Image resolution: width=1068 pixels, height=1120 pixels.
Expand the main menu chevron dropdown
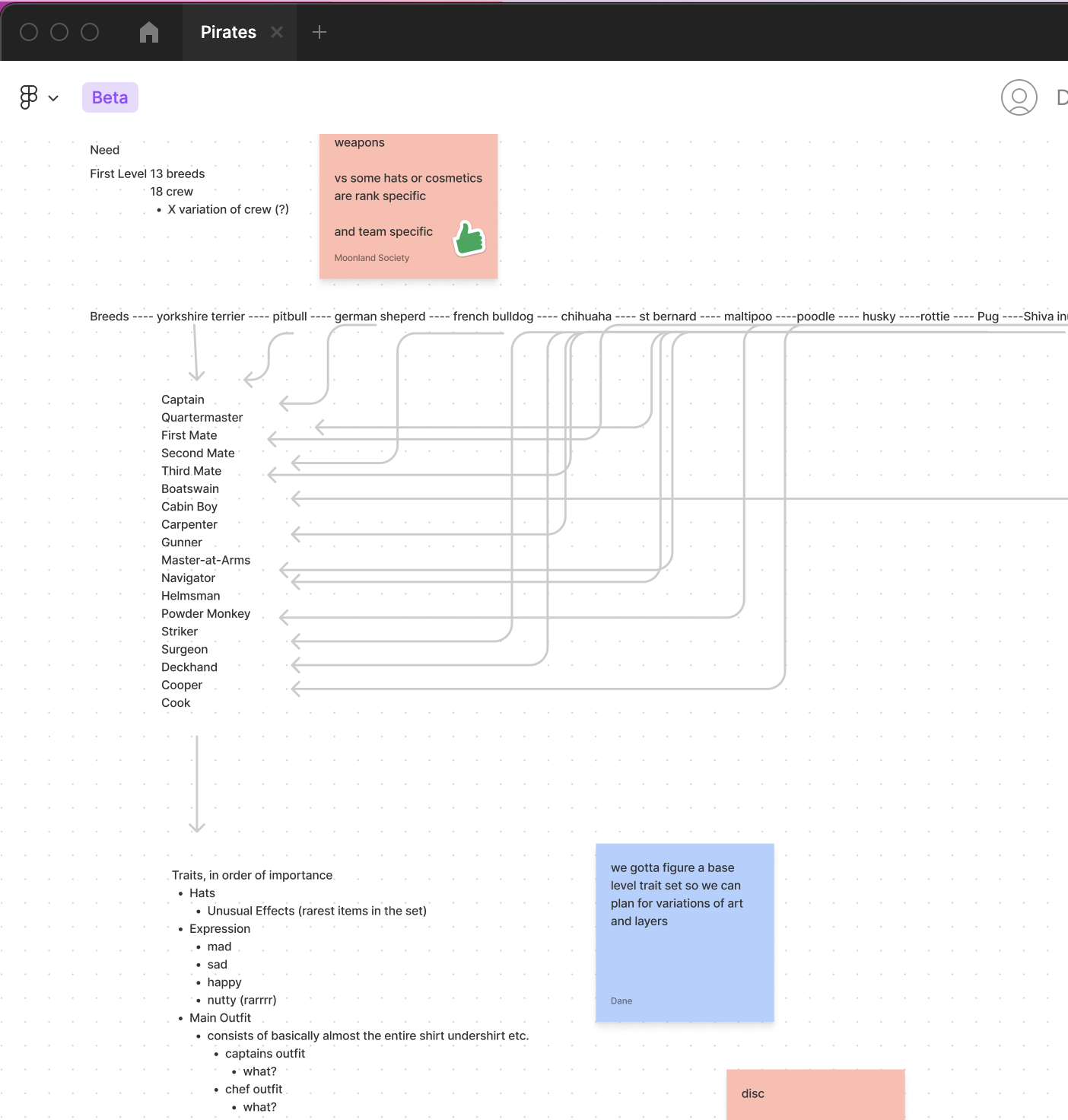(53, 98)
